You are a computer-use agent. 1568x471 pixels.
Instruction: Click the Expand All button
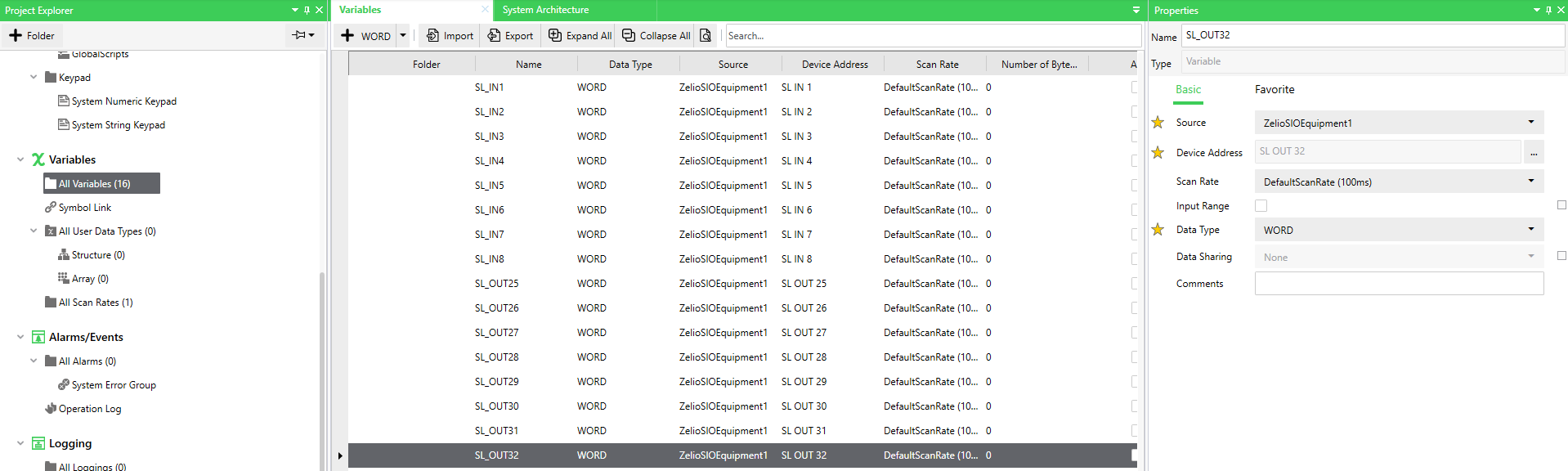[x=580, y=36]
